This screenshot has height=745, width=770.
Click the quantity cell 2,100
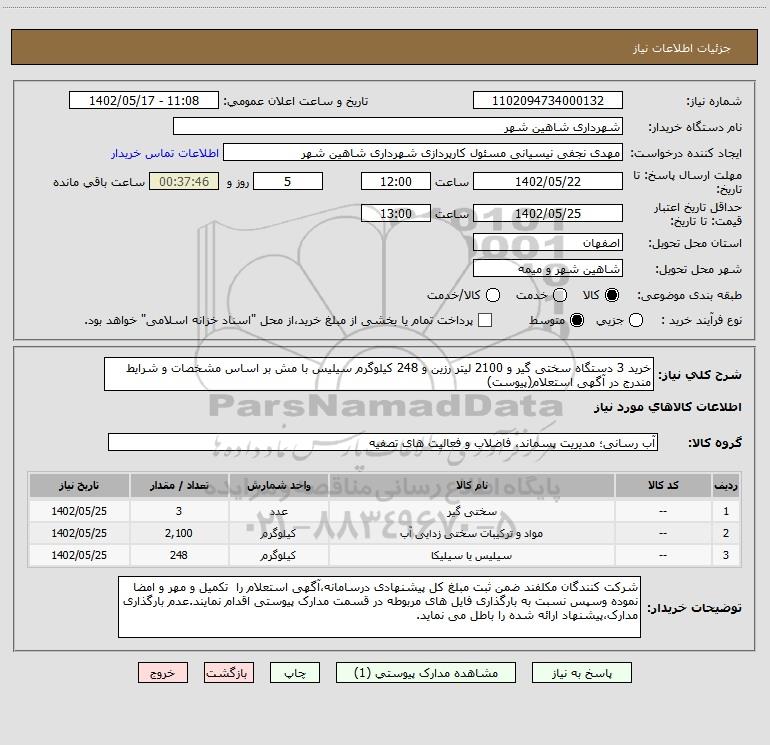tap(179, 533)
